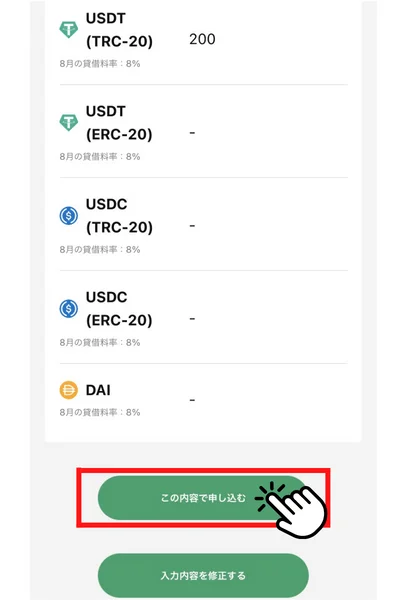Click the dash amount for USDT ERC-20
This screenshot has height=600, width=400.
[192, 133]
